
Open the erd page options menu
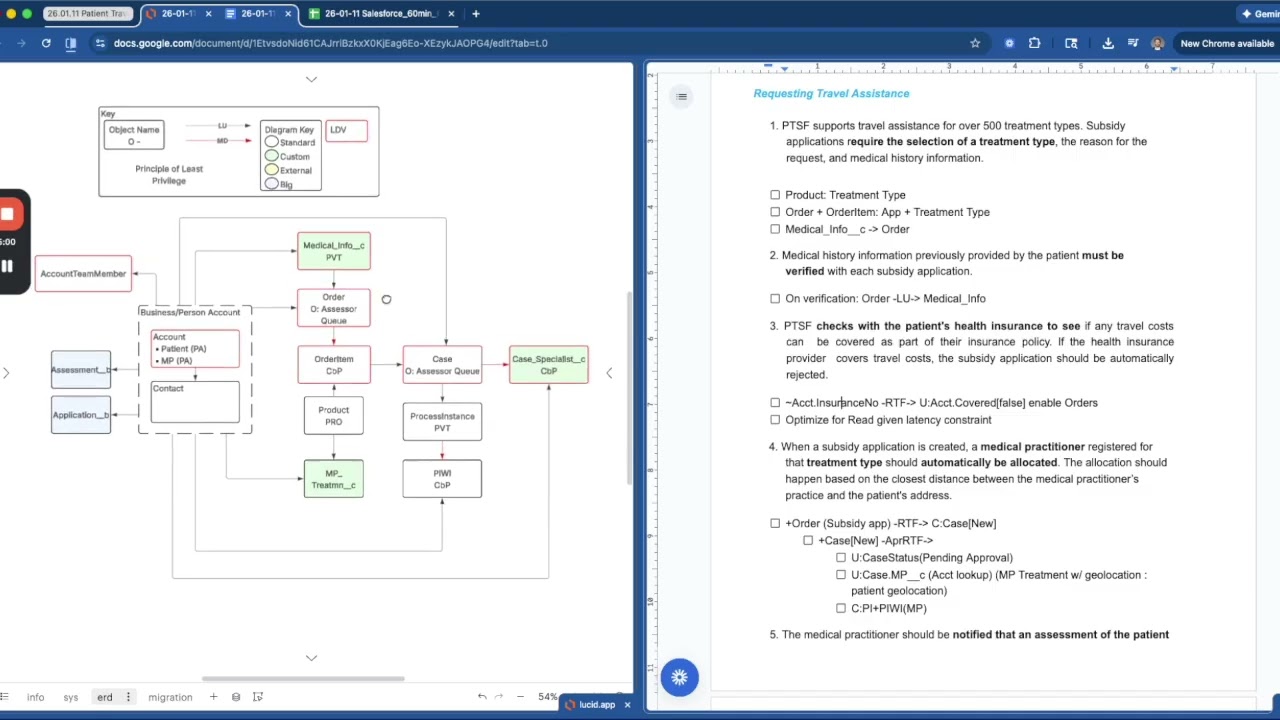click(x=128, y=697)
